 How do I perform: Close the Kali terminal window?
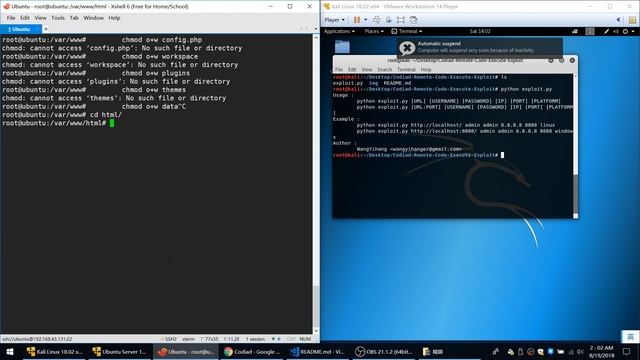click(x=572, y=60)
